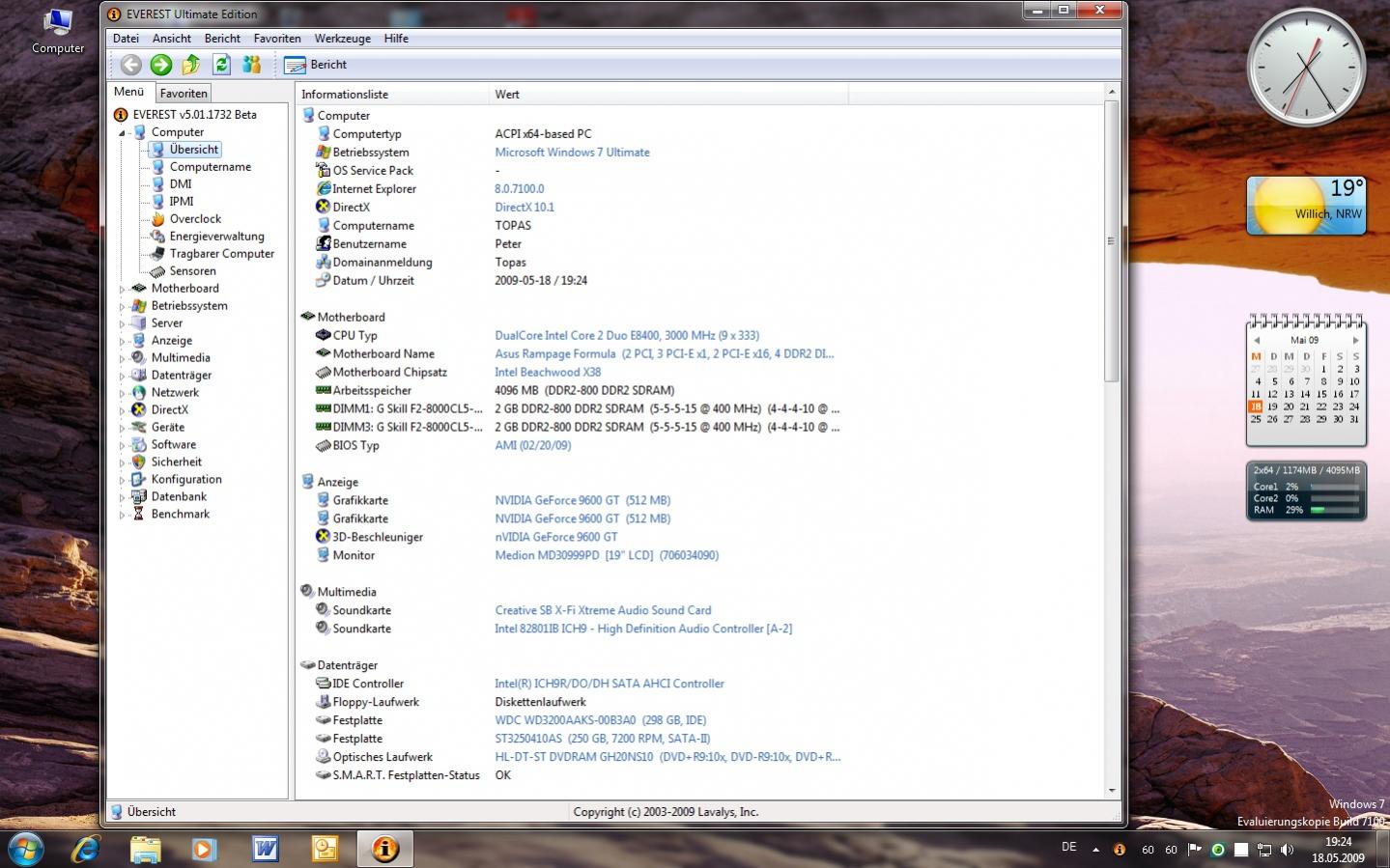Open Internet Explorer from the taskbar
This screenshot has height=868, width=1390.
[x=86, y=849]
